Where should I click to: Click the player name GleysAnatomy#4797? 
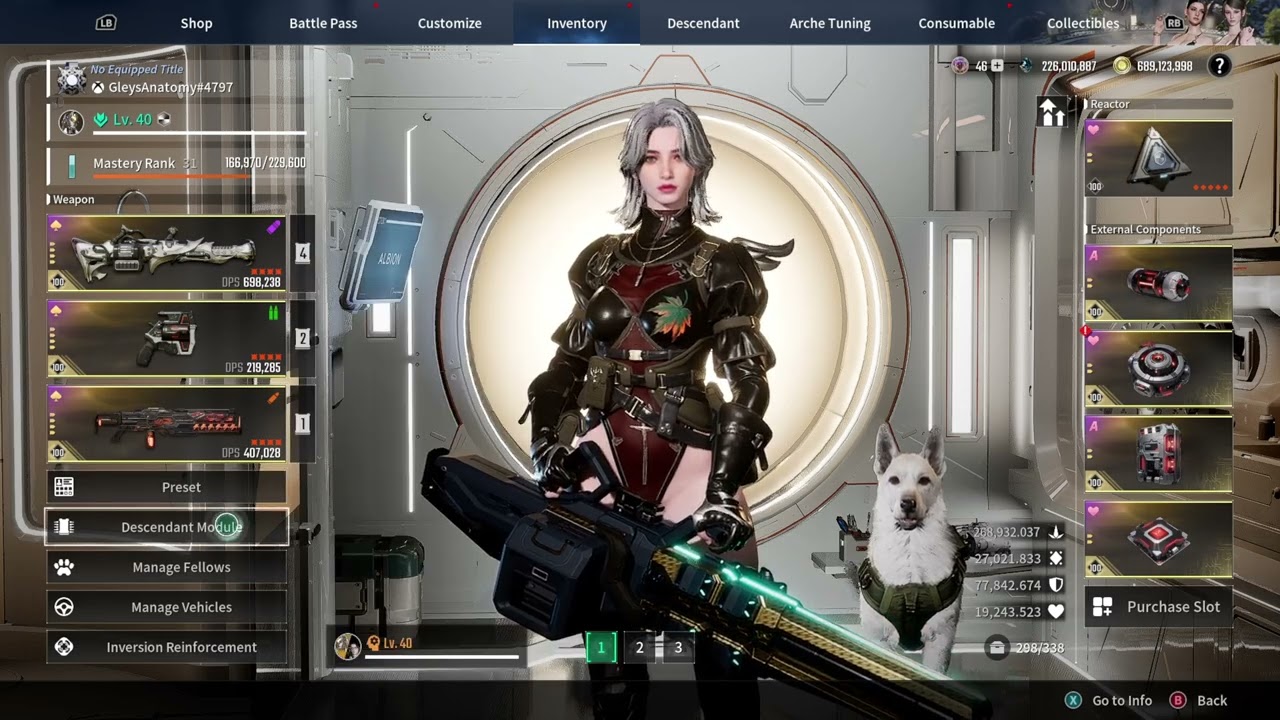coord(170,88)
